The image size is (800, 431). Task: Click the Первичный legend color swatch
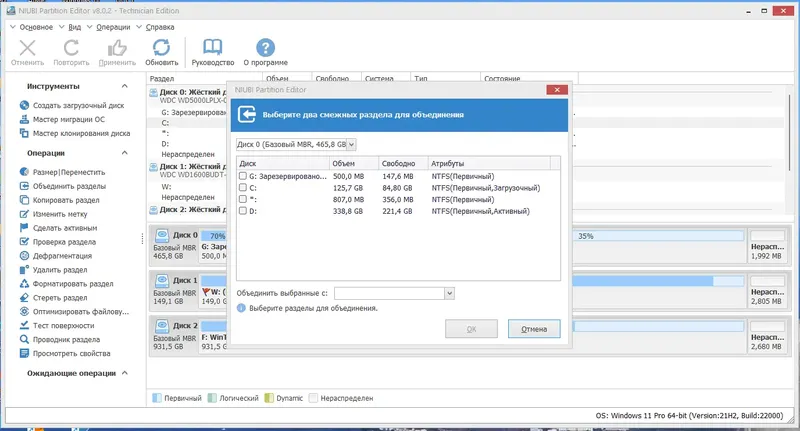pyautogui.click(x=157, y=398)
